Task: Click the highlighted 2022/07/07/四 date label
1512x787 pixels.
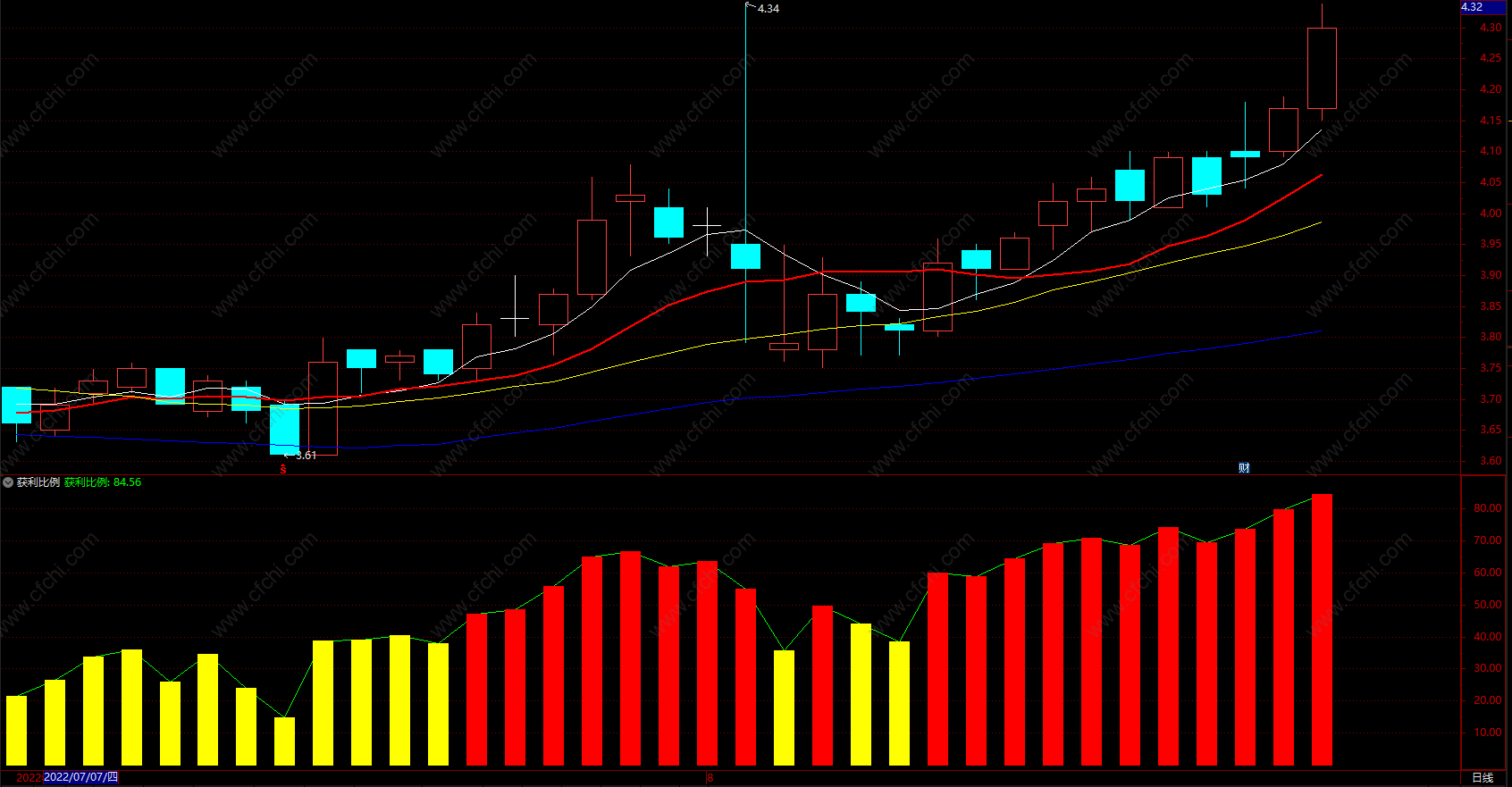Action: (80, 777)
